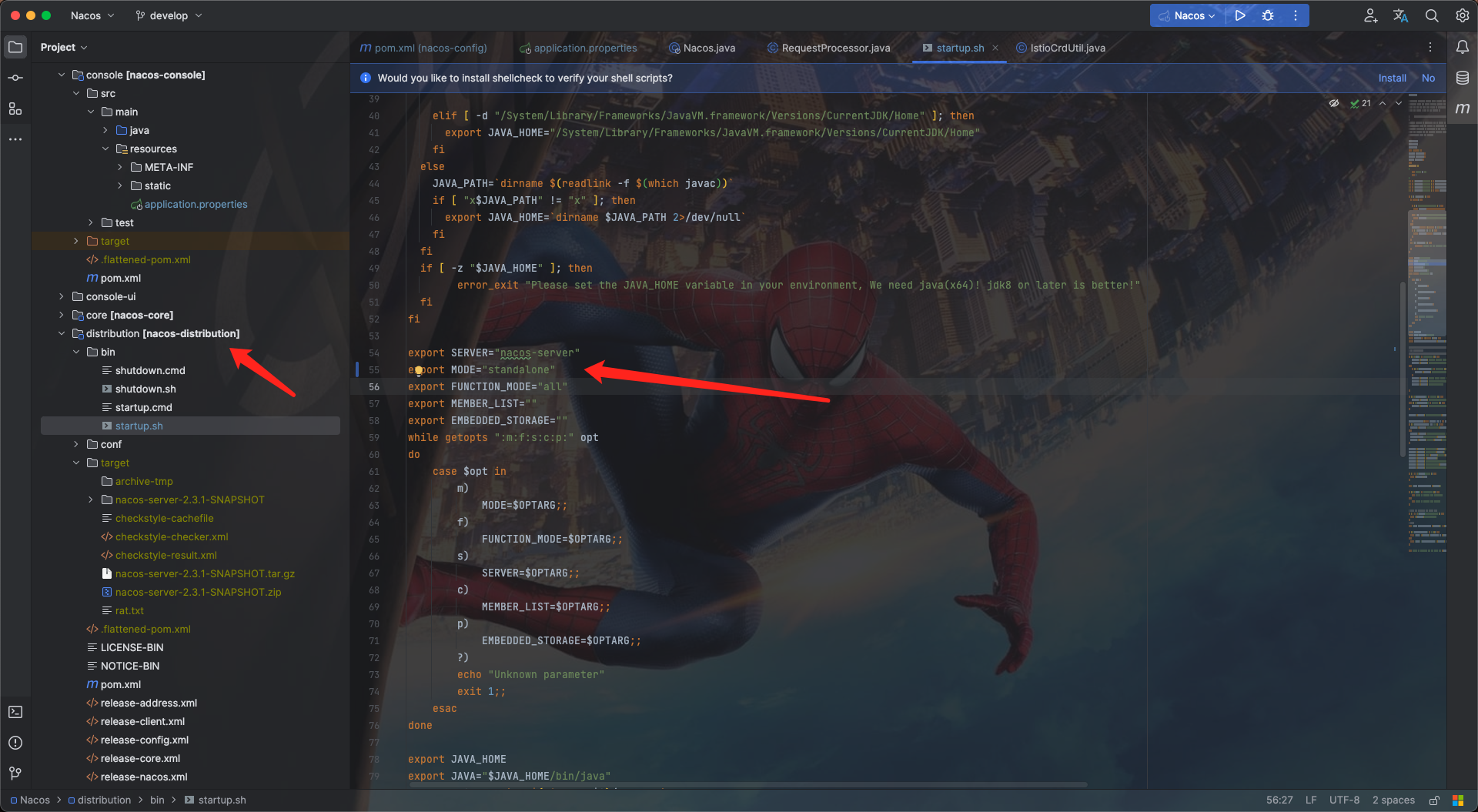This screenshot has width=1478, height=812.
Task: Expand the META-INF folder
Action: click(120, 167)
